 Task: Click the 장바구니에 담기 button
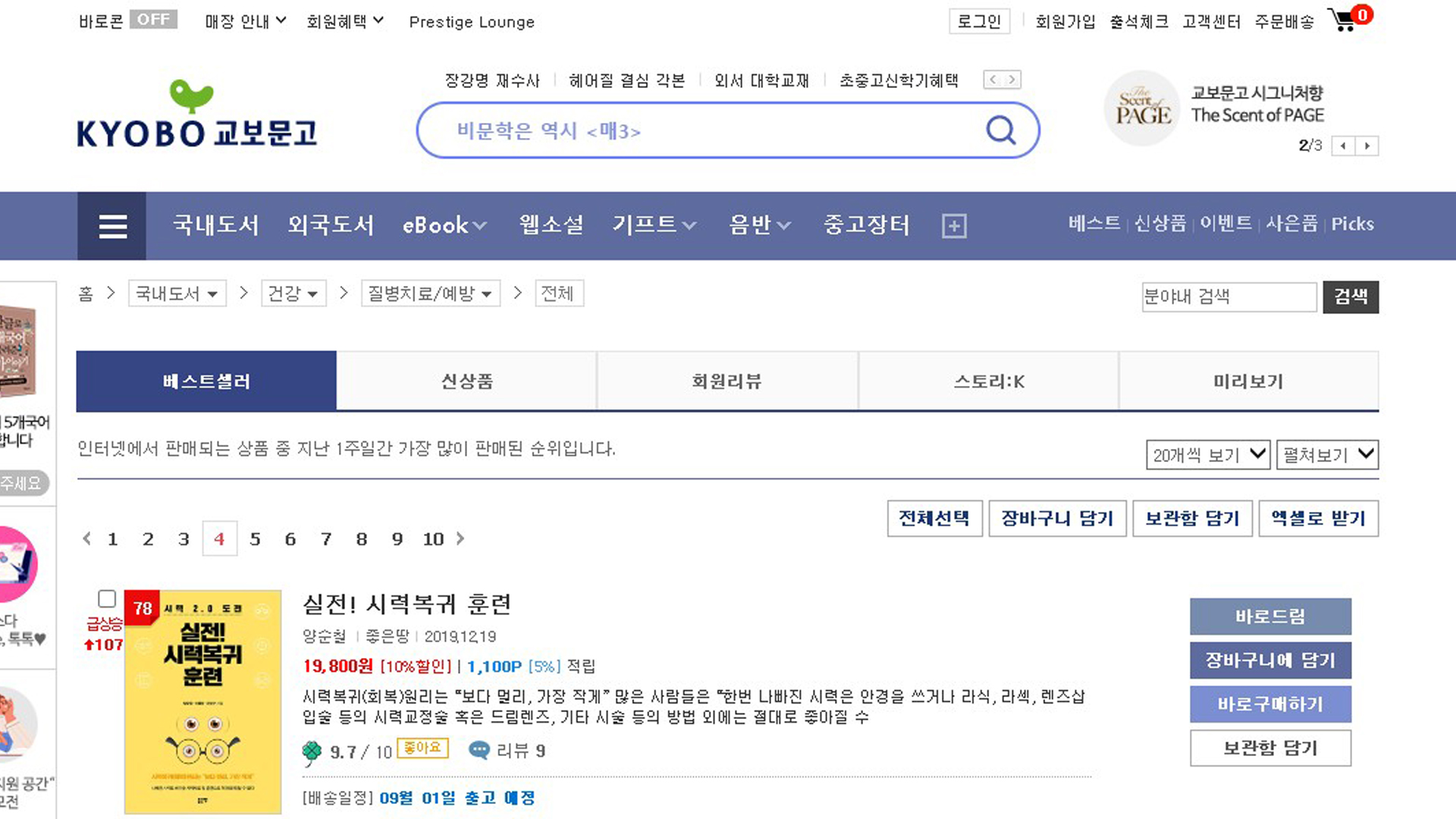[x=1269, y=661]
